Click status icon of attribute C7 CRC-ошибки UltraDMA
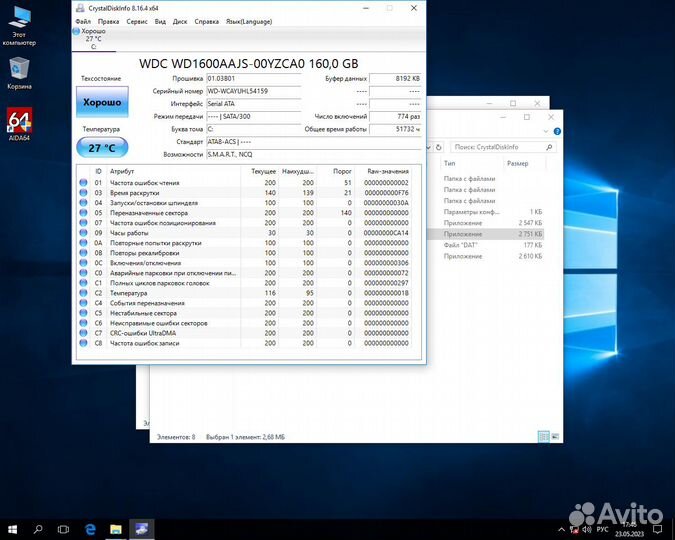Viewport: 675px width, 540px height. 84,333
